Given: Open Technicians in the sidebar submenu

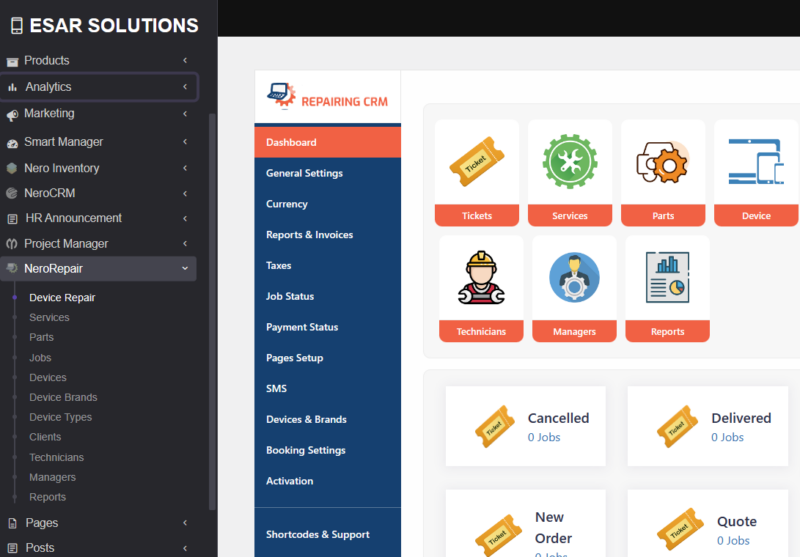Looking at the screenshot, I should [x=57, y=458].
